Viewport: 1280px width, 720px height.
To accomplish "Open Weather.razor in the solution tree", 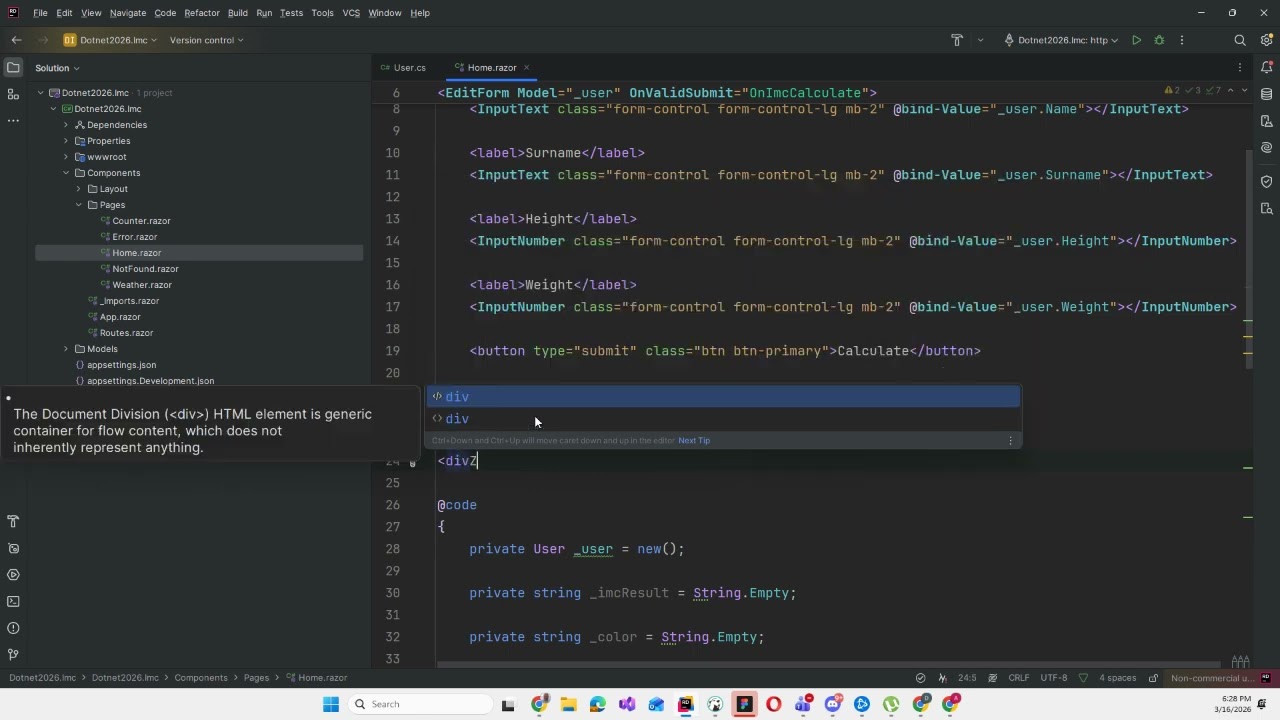I will pyautogui.click(x=142, y=285).
